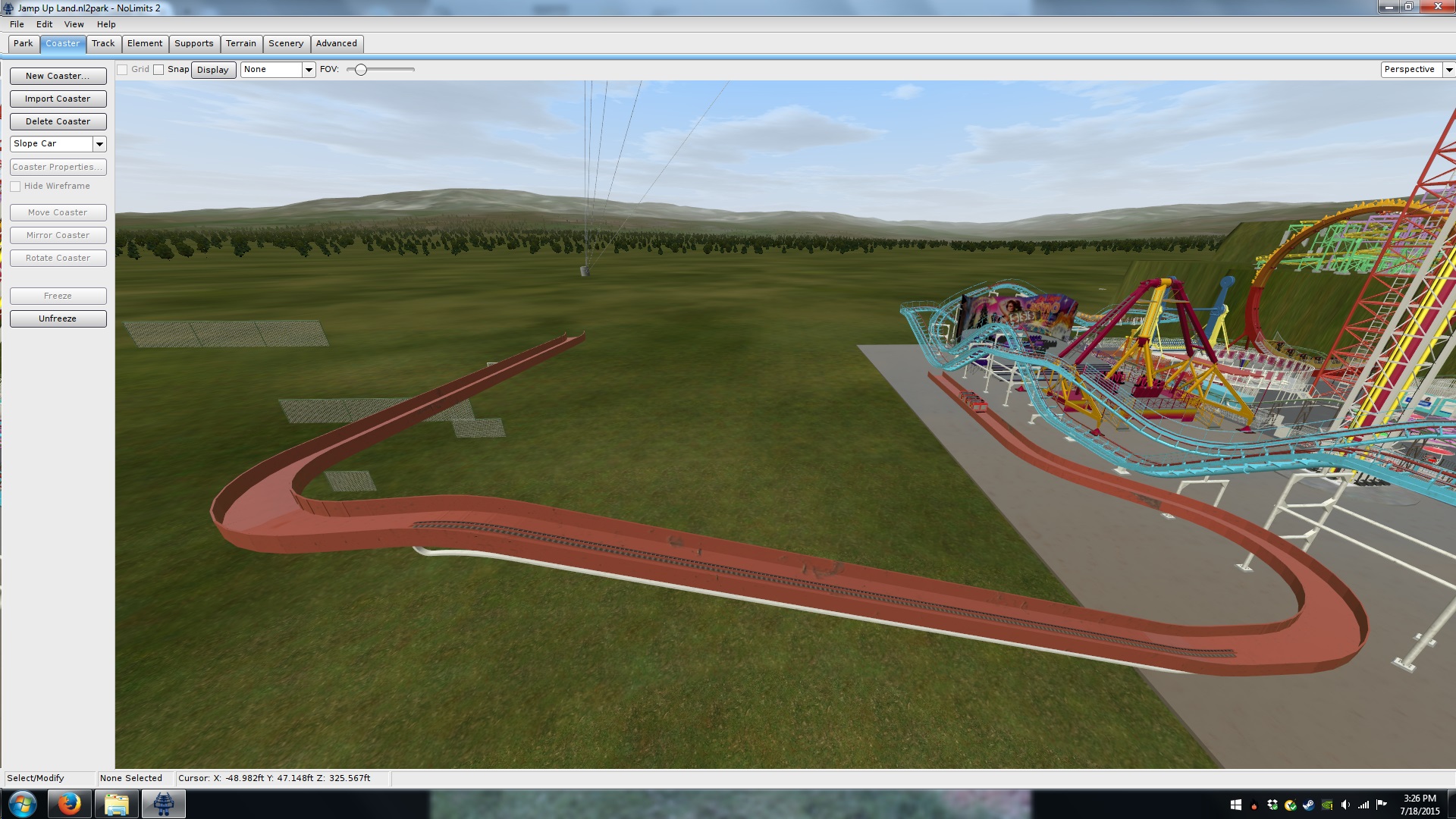Open NoLimits 2 taskbar icon
The image size is (1456, 819).
(164, 804)
